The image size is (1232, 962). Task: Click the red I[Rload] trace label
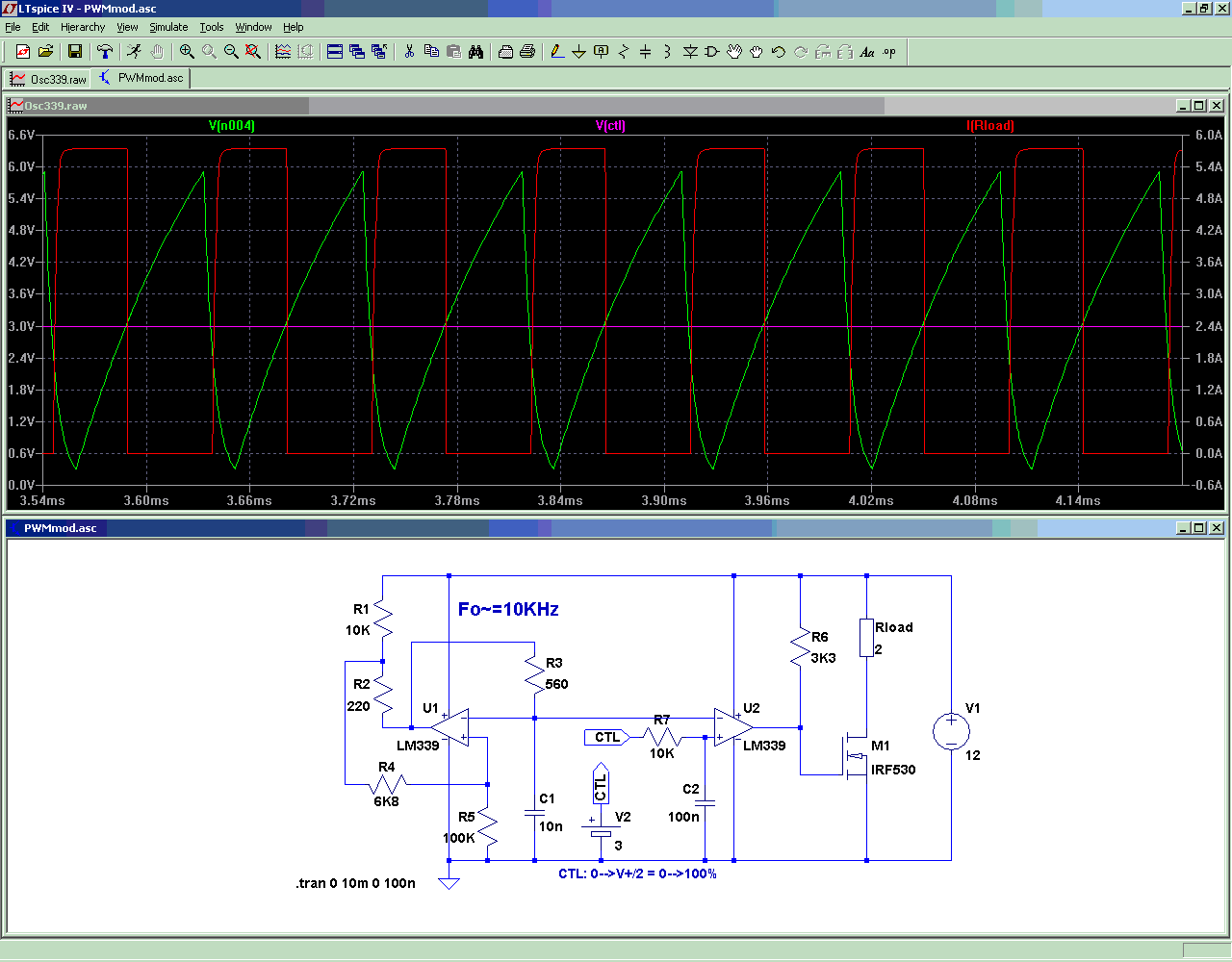[x=990, y=125]
